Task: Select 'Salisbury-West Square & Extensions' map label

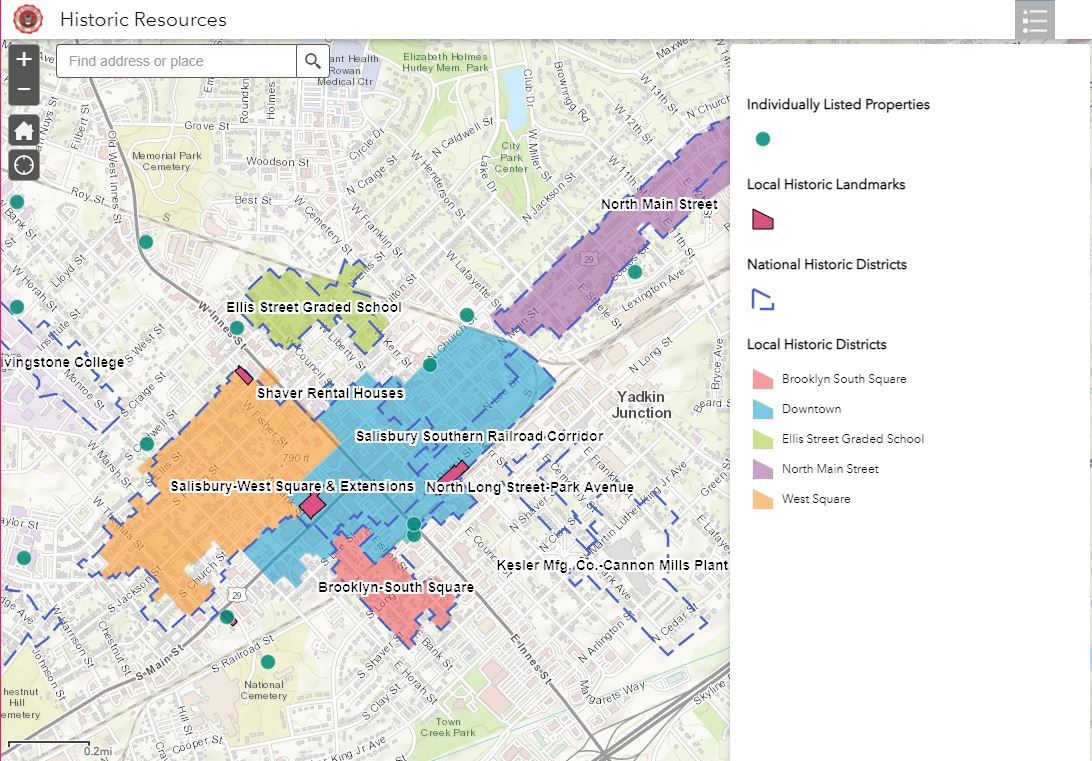Action: (x=292, y=486)
